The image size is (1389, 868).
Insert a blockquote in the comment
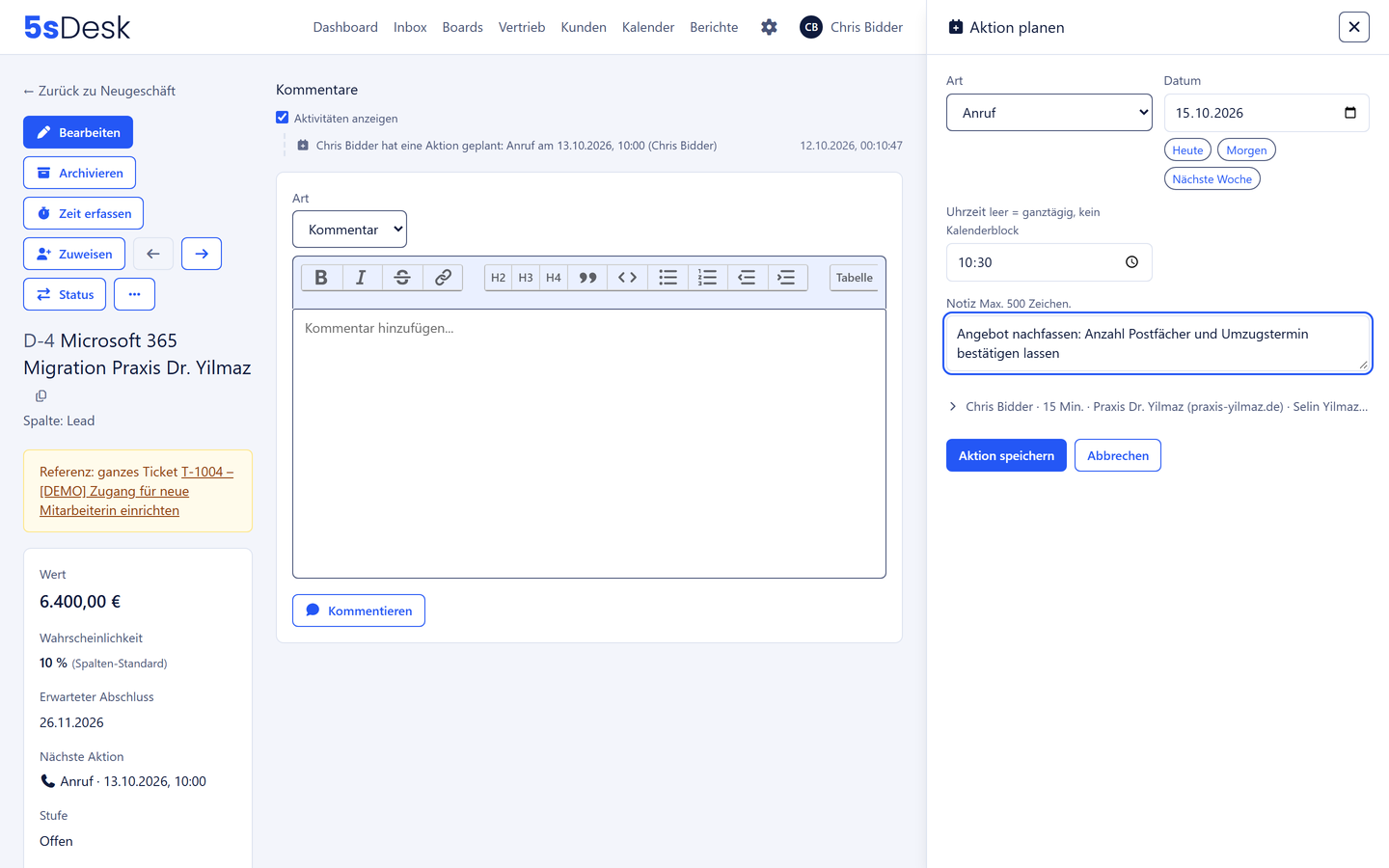(587, 278)
